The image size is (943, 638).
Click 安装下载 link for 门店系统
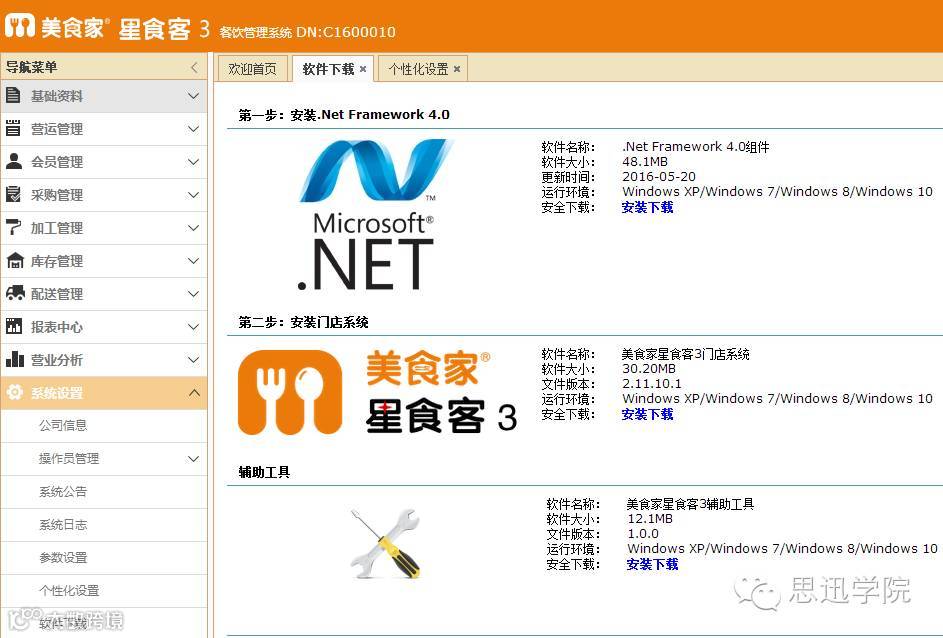point(647,414)
